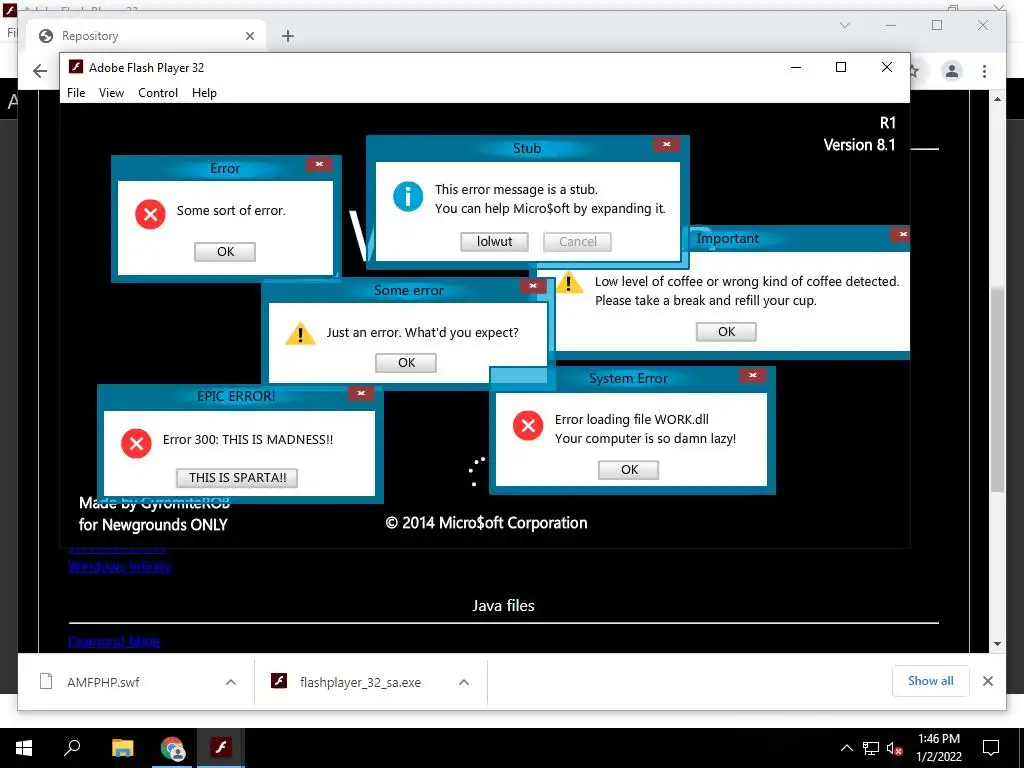Click OK in the WORK.dll System Error dialog
This screenshot has width=1024, height=768.
coord(629,470)
